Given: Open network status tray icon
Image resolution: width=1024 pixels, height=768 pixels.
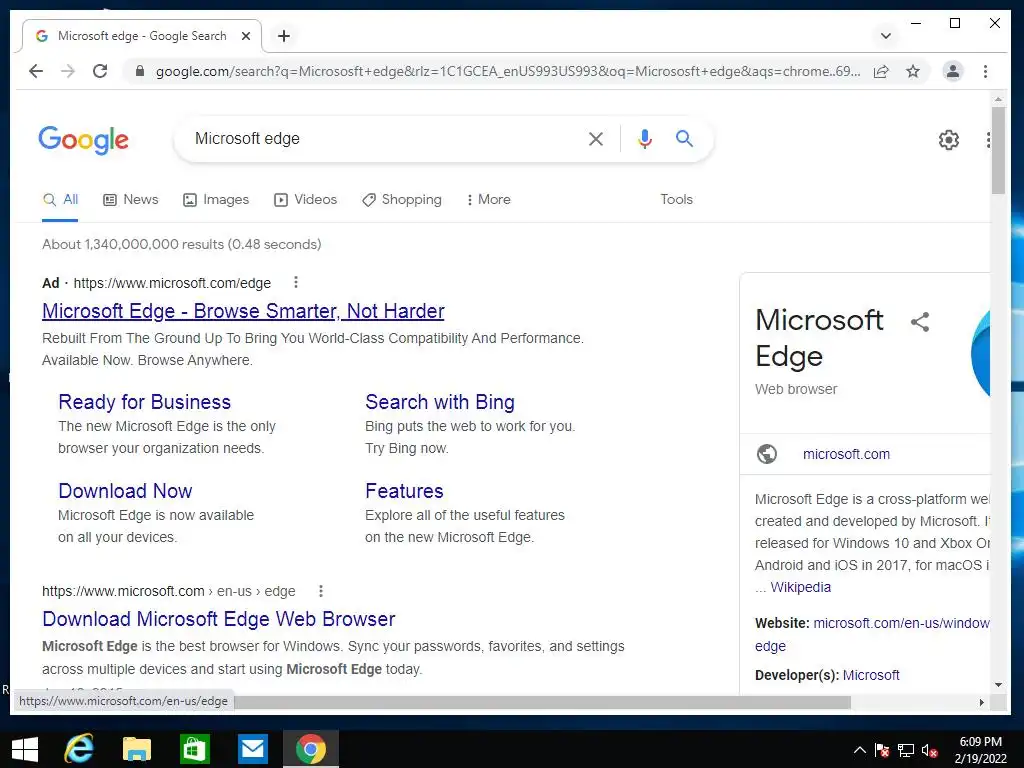Looking at the screenshot, I should (x=906, y=750).
